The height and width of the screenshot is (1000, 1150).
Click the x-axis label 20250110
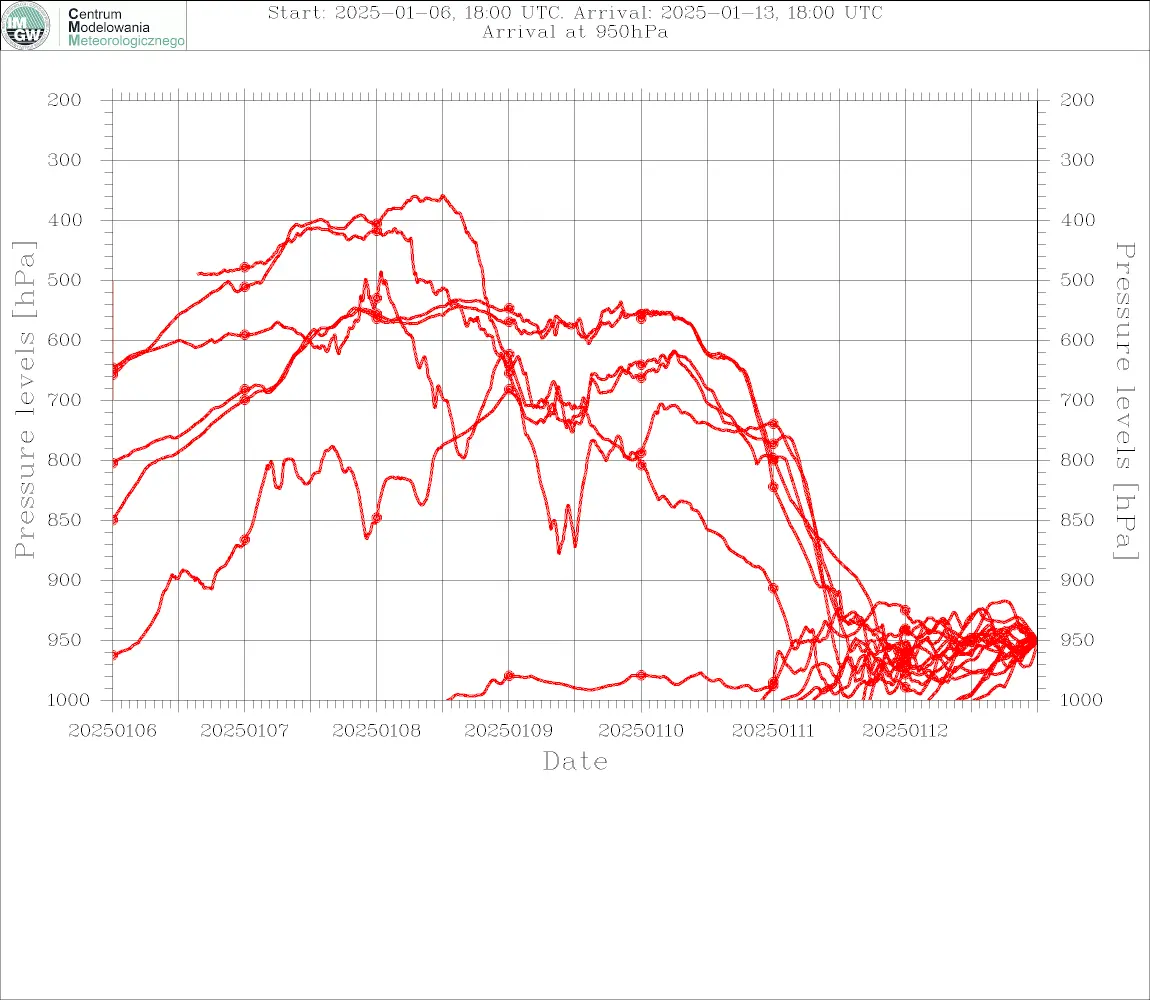tap(641, 731)
